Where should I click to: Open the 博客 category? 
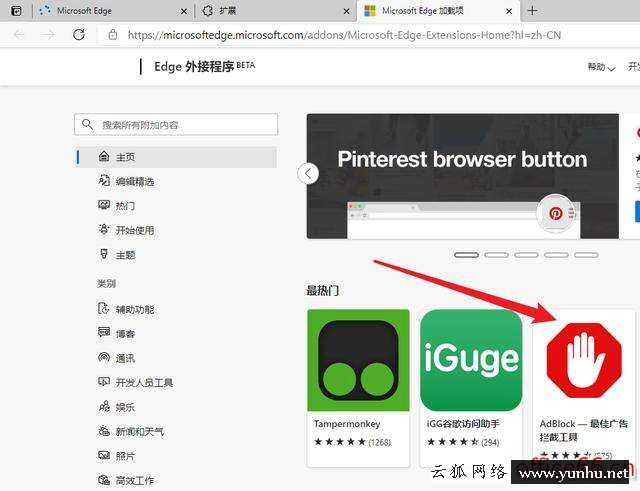[x=125, y=334]
